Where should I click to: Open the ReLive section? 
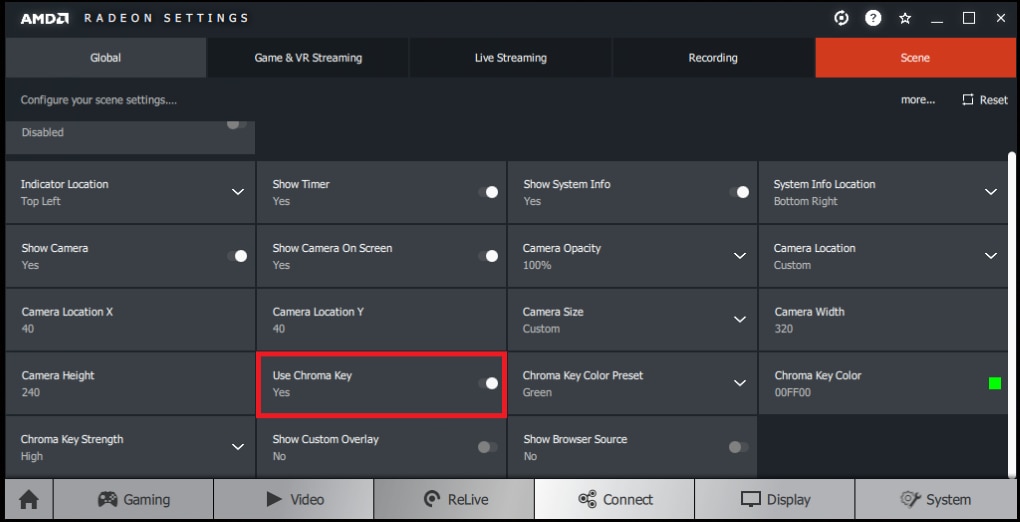click(454, 499)
